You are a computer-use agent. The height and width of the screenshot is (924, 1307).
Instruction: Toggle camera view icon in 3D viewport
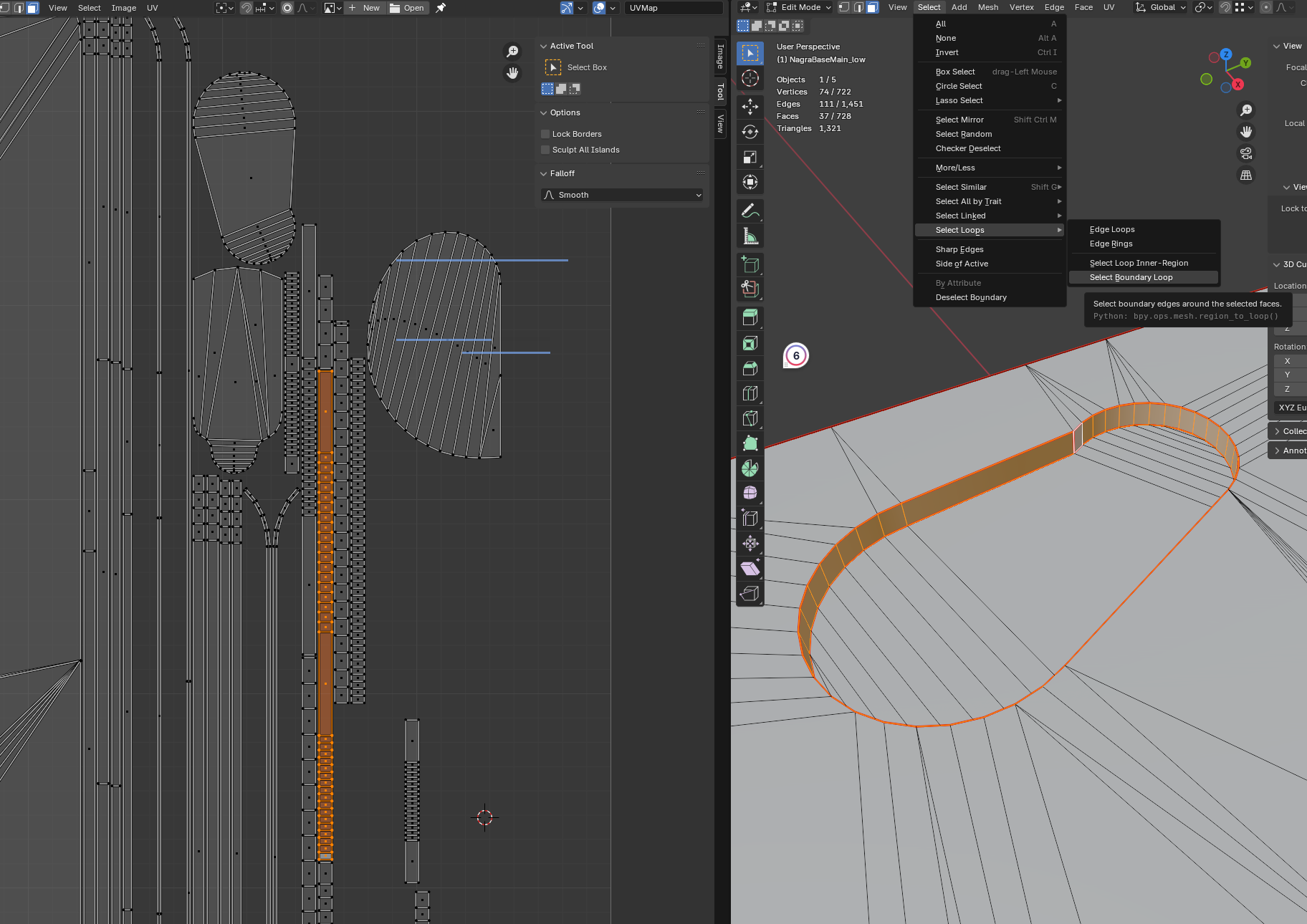[x=1246, y=153]
